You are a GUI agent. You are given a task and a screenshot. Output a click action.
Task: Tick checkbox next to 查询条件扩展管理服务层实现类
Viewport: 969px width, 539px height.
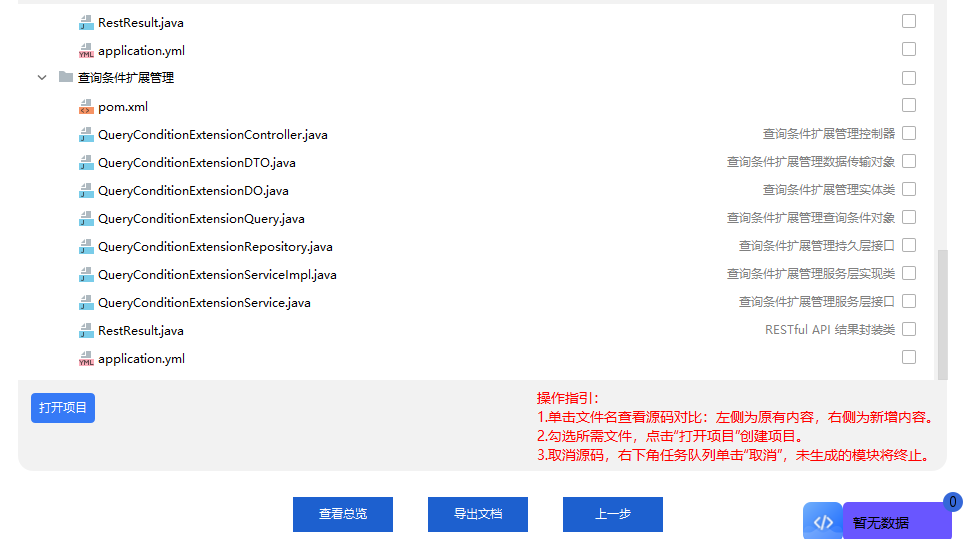click(x=908, y=273)
